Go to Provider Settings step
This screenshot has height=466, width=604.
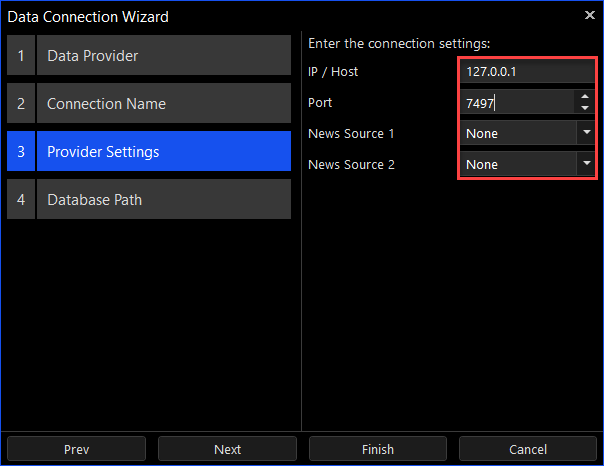(163, 152)
